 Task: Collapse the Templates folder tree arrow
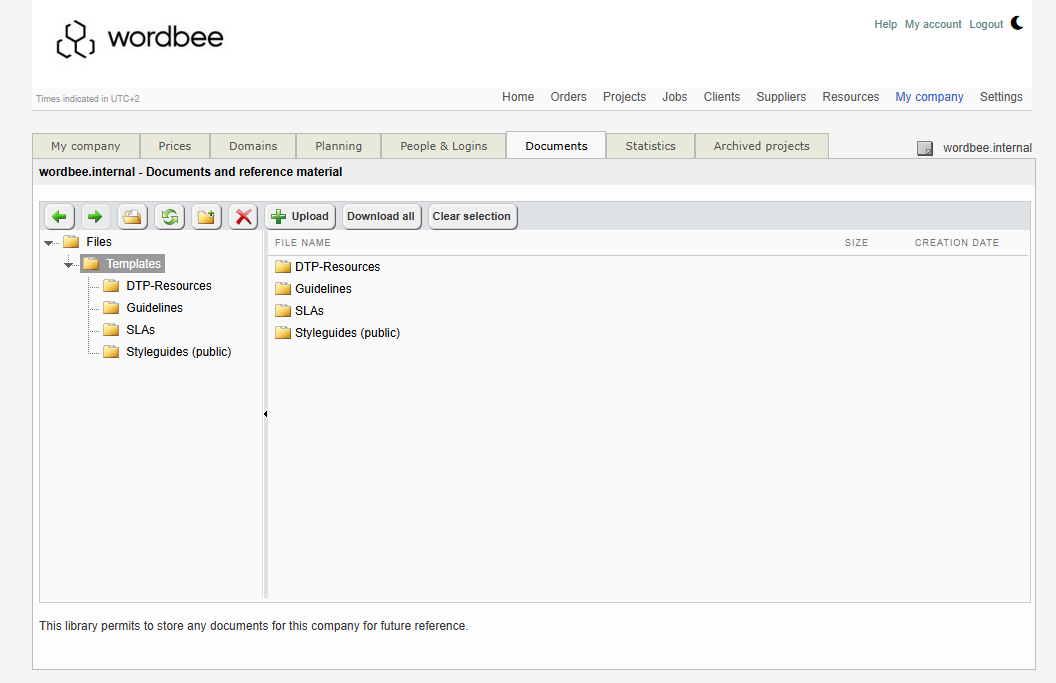point(68,265)
